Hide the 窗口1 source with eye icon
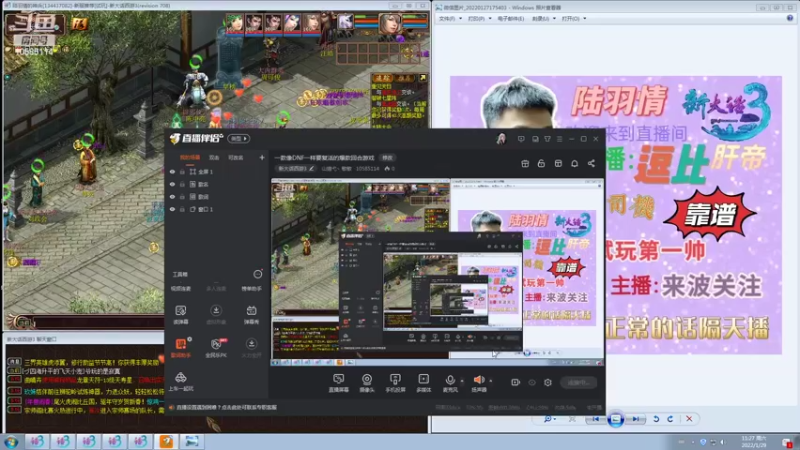800x450 pixels. pos(172,209)
